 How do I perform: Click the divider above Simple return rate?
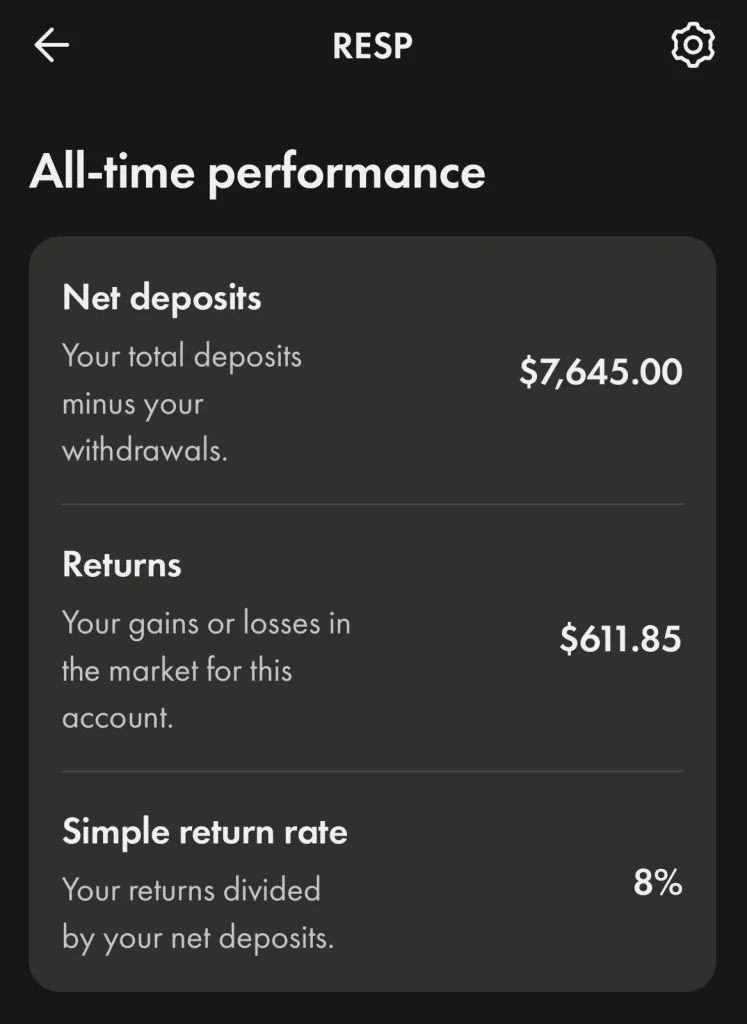pos(372,772)
